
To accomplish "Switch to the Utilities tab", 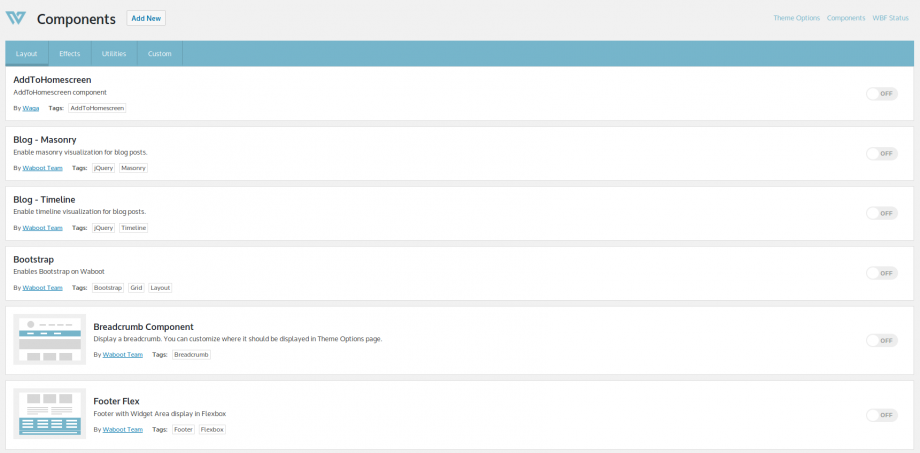I will [x=114, y=53].
